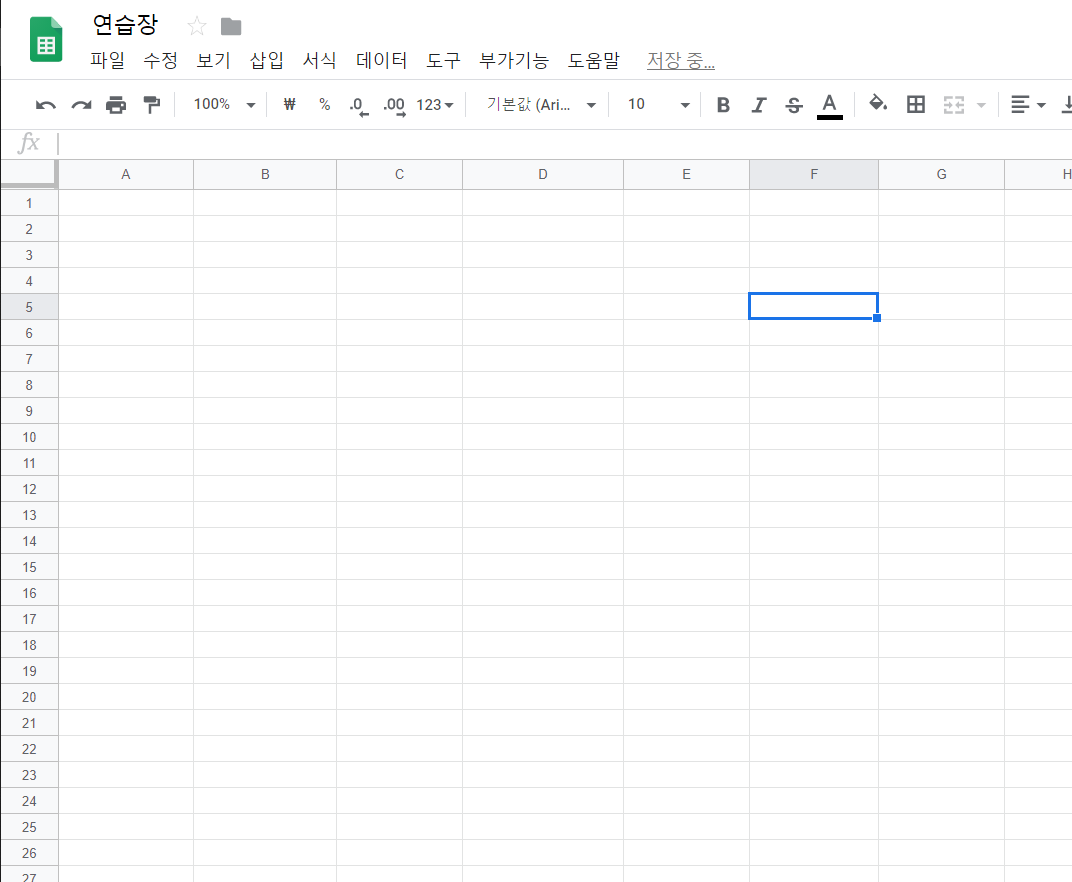Screen dimensions: 1072x882
Task: Toggle bold formatting
Action: click(723, 105)
